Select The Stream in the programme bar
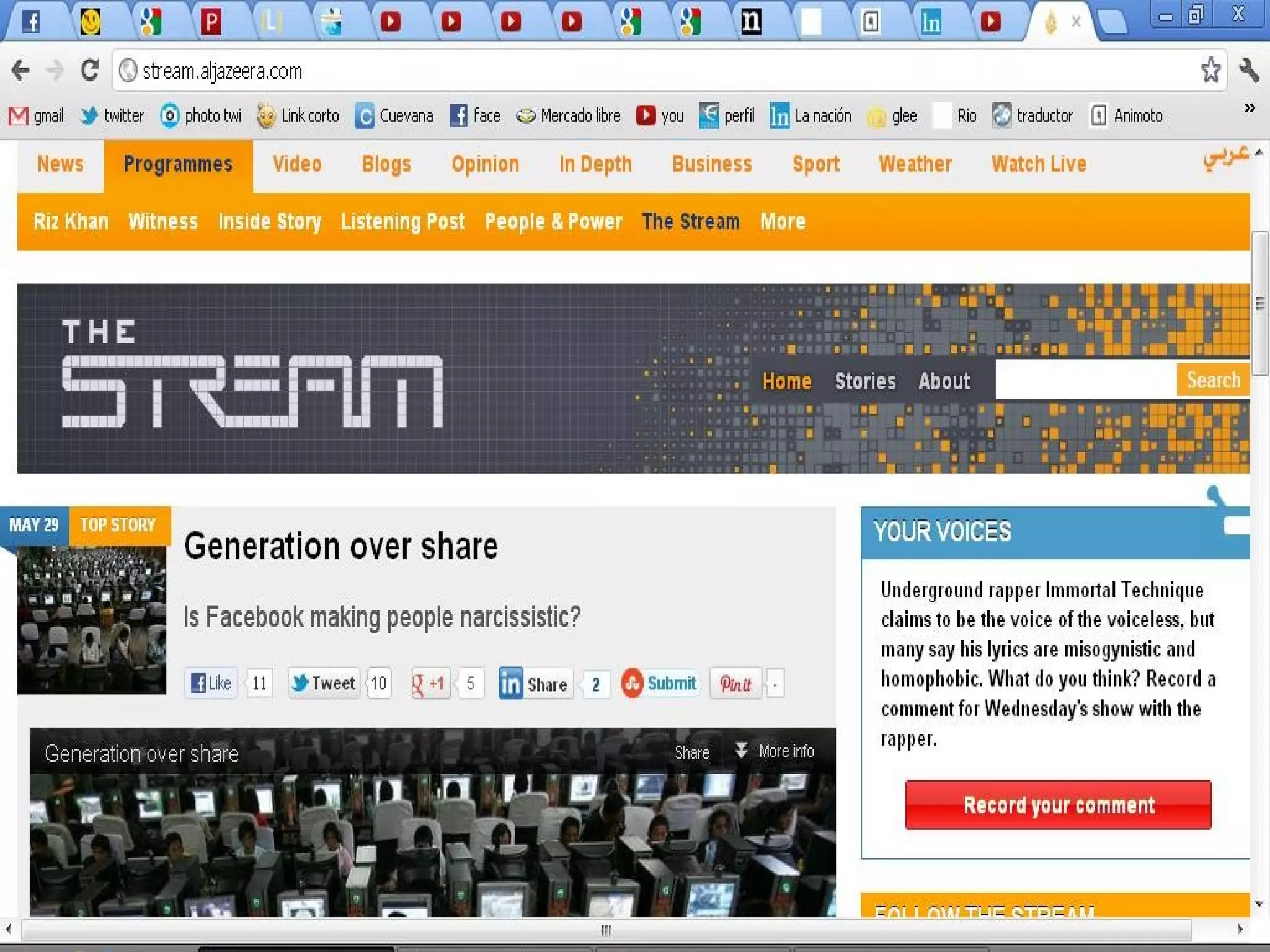The width and height of the screenshot is (1270, 952). click(x=691, y=222)
